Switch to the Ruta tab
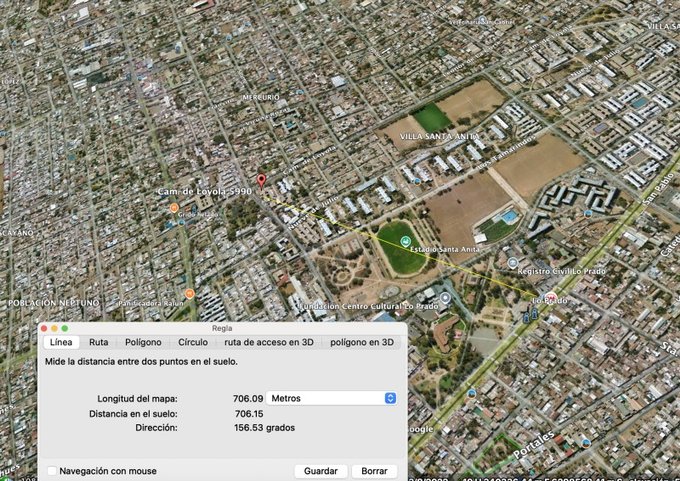The image size is (680, 481). coord(98,342)
